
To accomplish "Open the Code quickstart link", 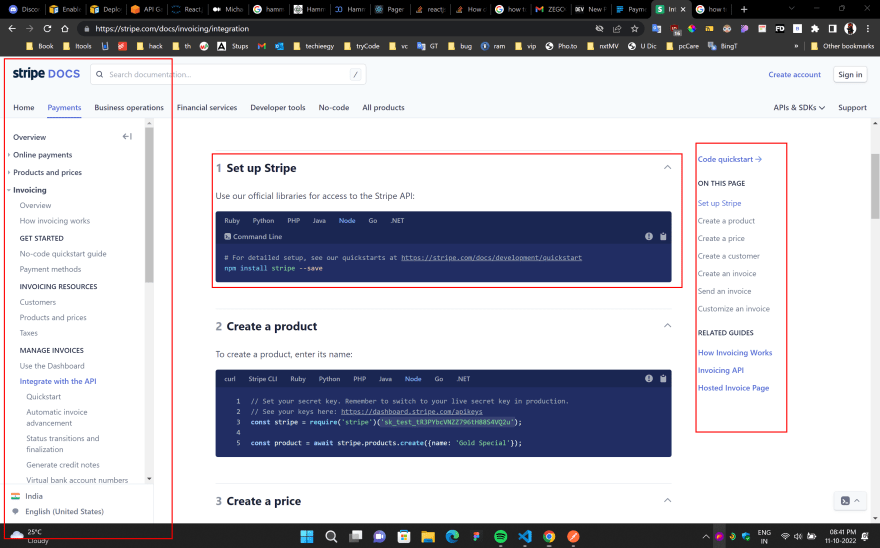I will coord(730,159).
